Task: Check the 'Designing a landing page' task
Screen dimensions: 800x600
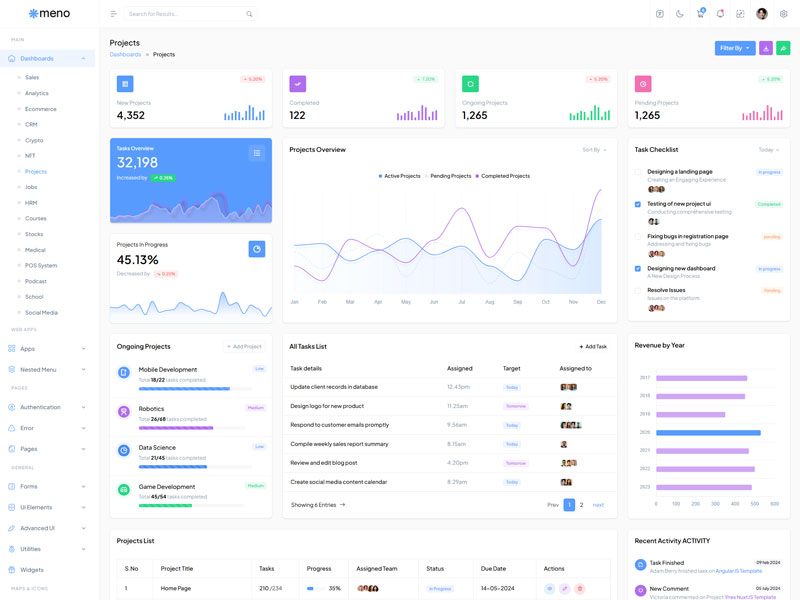Action: (x=638, y=172)
